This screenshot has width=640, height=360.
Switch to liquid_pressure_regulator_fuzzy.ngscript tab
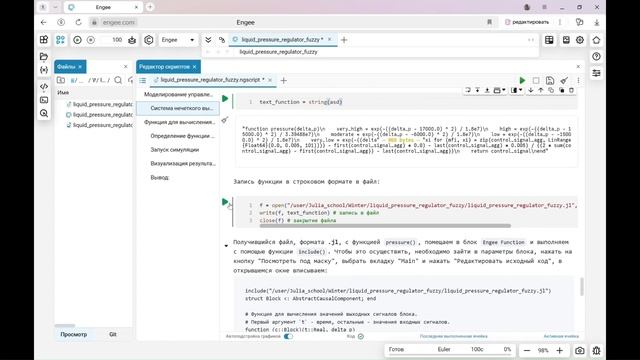tap(212, 80)
